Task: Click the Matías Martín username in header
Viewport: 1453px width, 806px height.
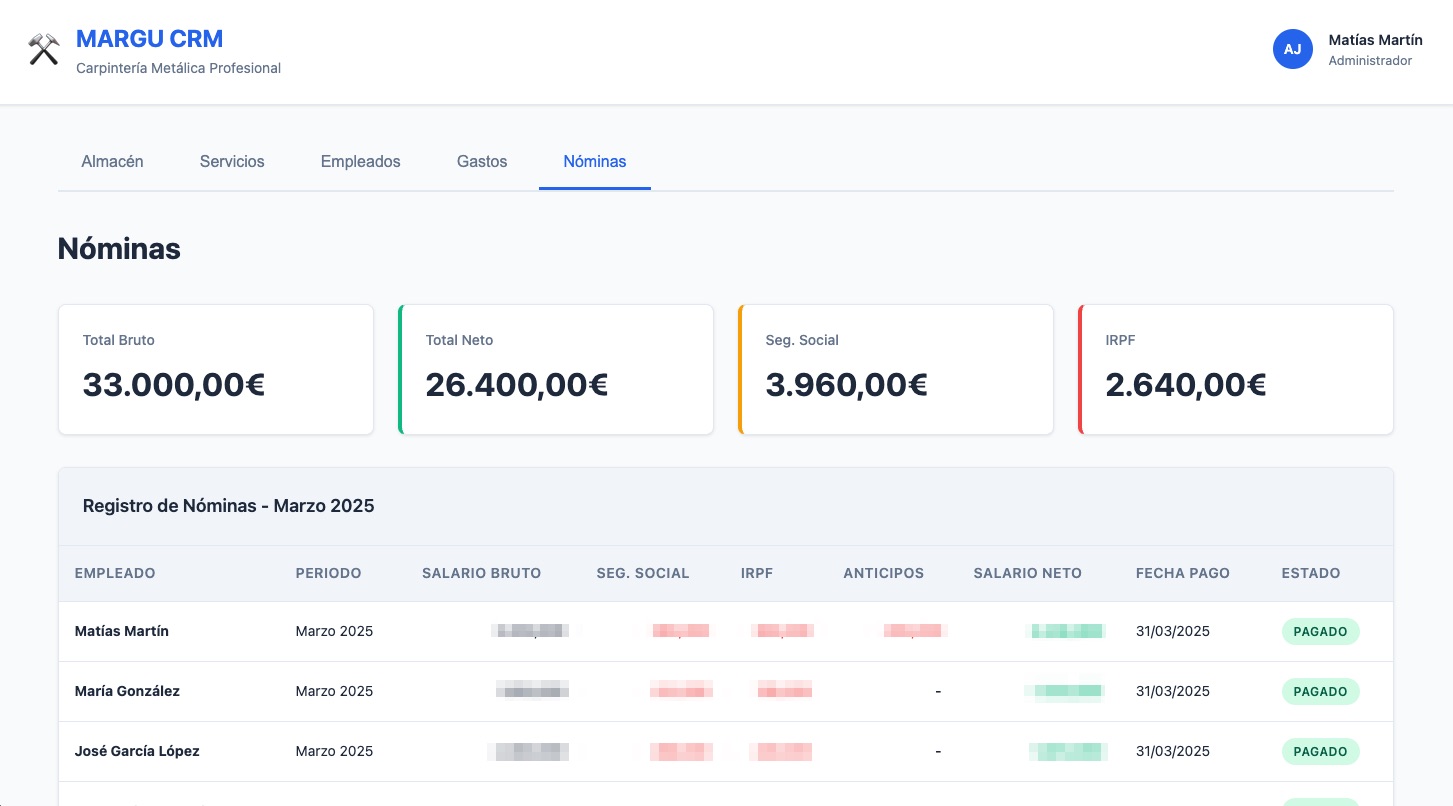Action: tap(1375, 40)
